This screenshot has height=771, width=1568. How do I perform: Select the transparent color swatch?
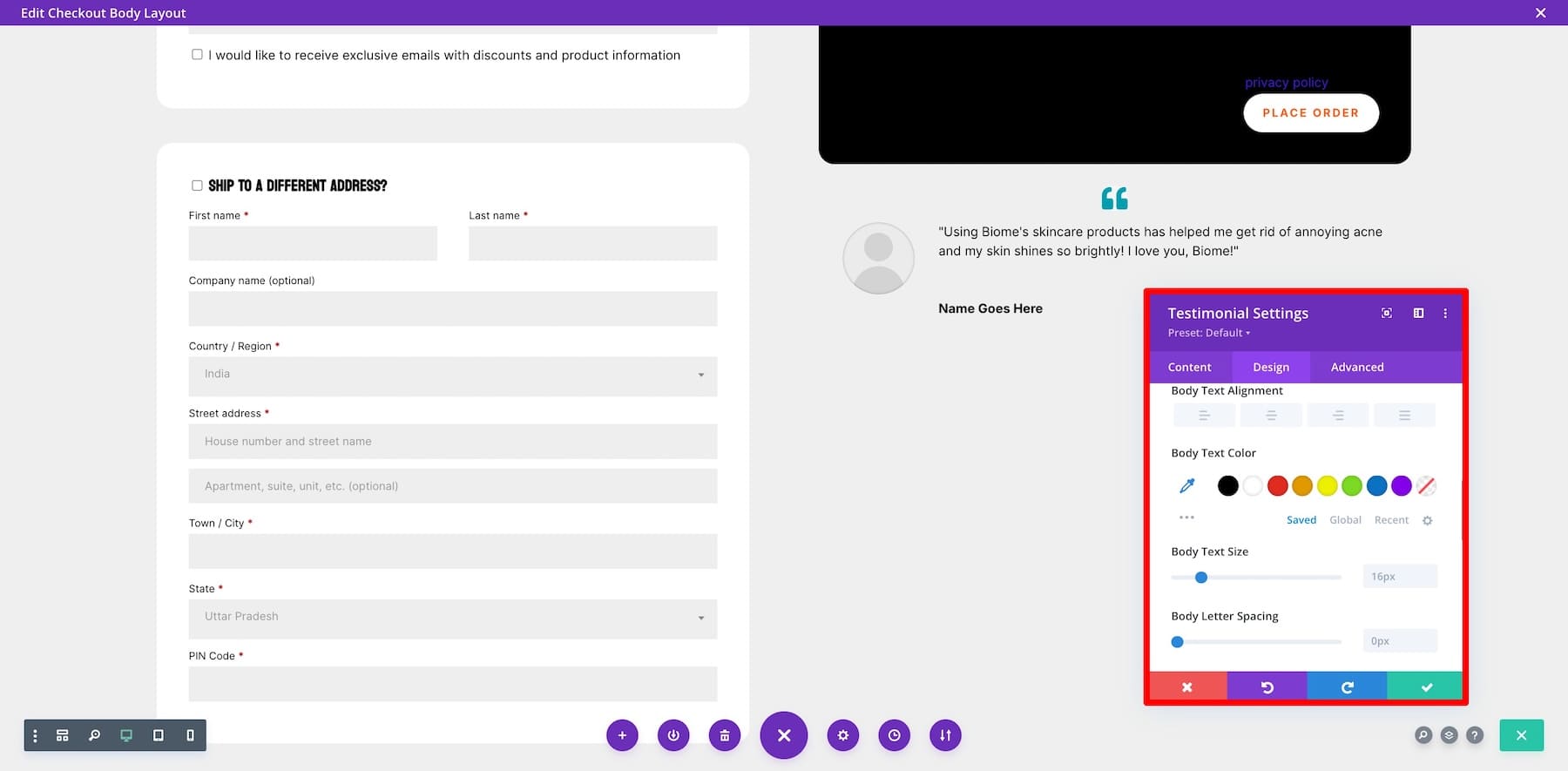point(1426,486)
